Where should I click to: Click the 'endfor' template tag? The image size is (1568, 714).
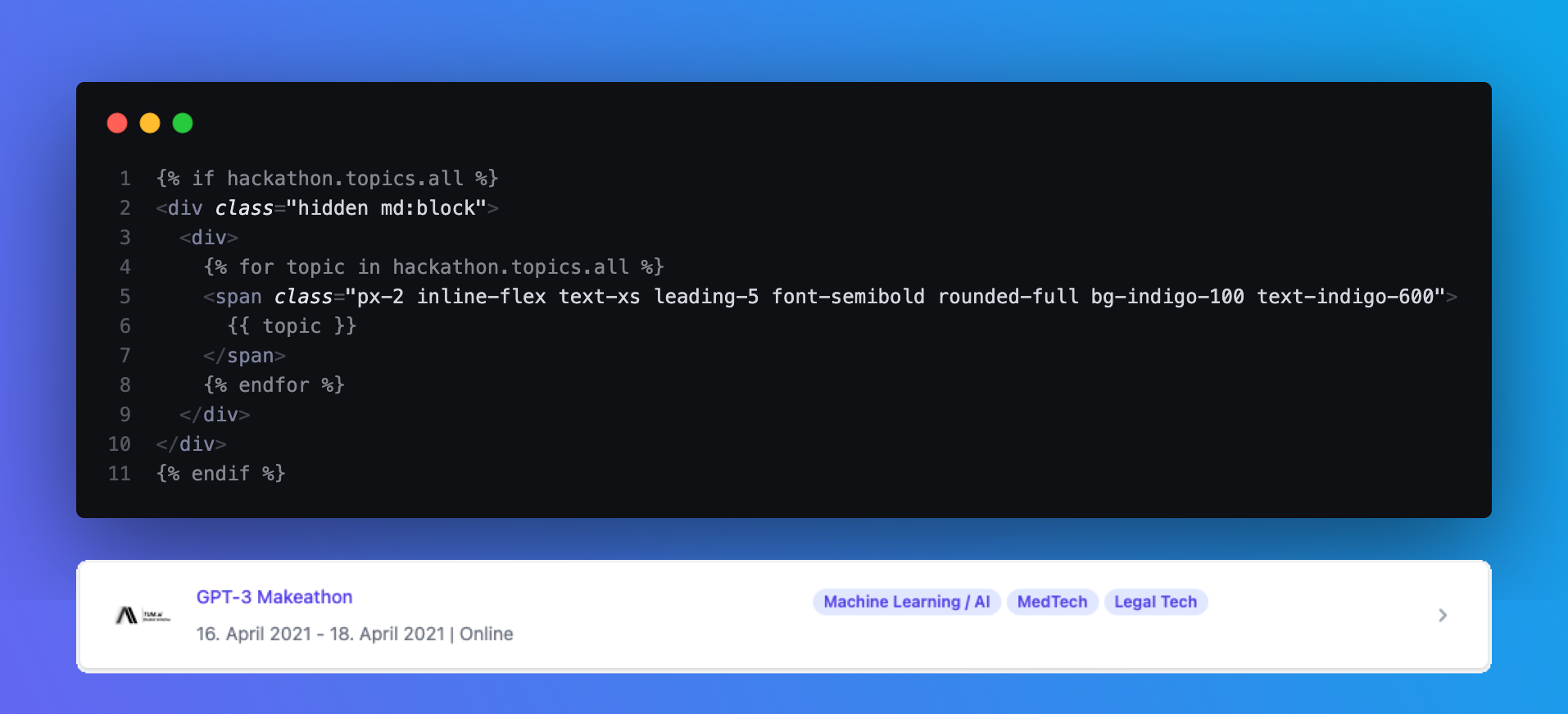[274, 385]
